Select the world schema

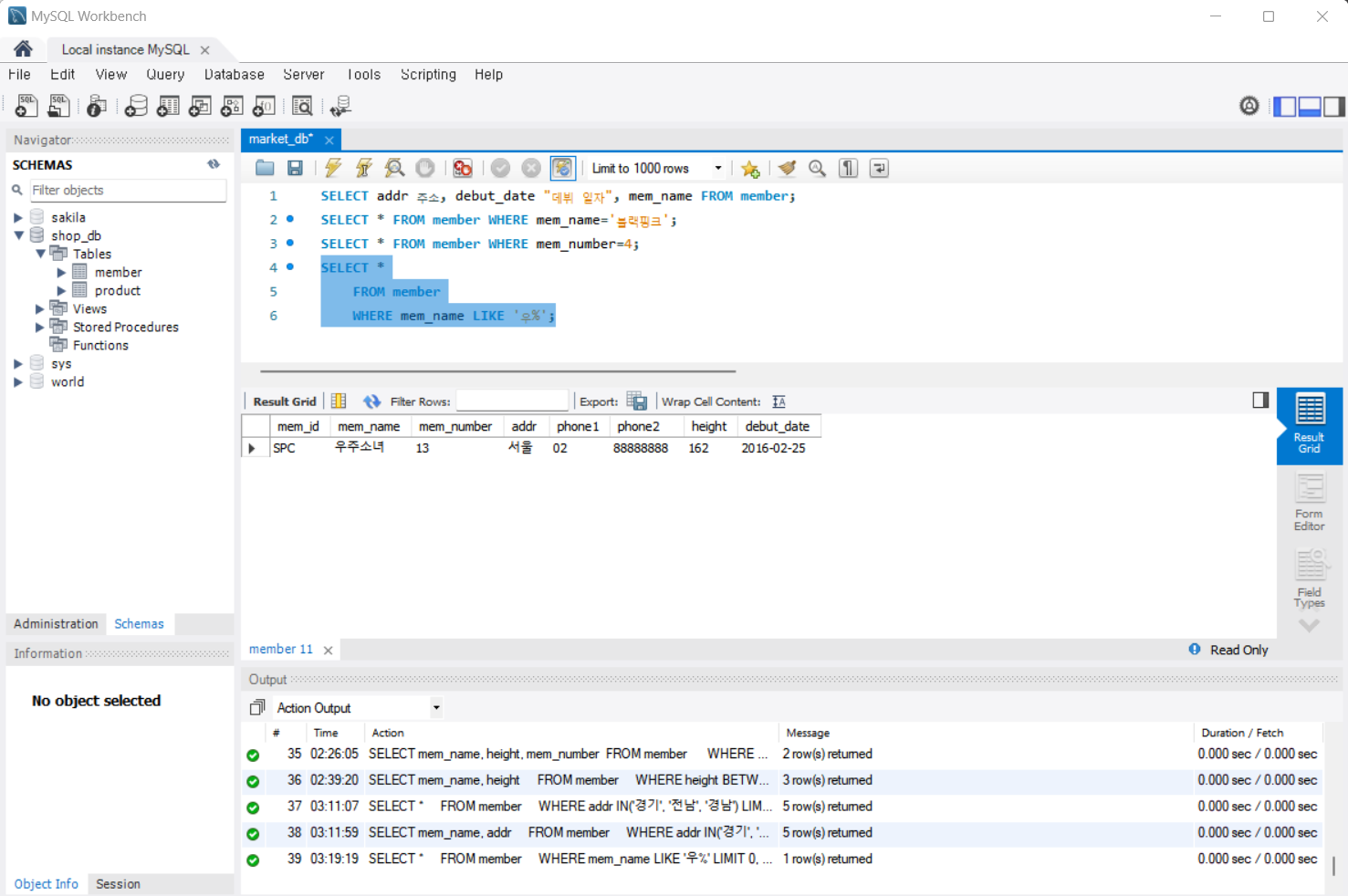[x=68, y=381]
